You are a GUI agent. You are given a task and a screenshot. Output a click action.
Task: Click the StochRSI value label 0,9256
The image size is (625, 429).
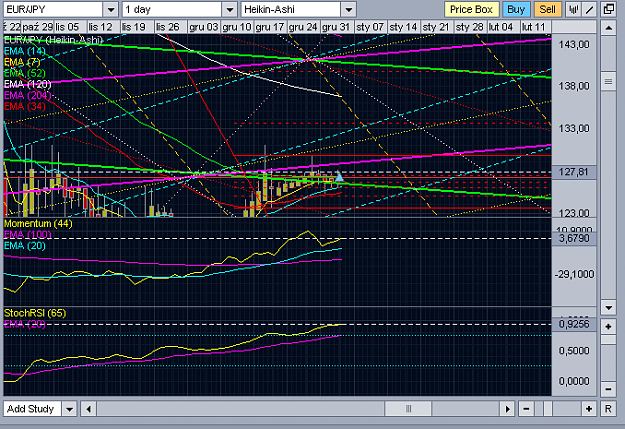(x=574, y=324)
